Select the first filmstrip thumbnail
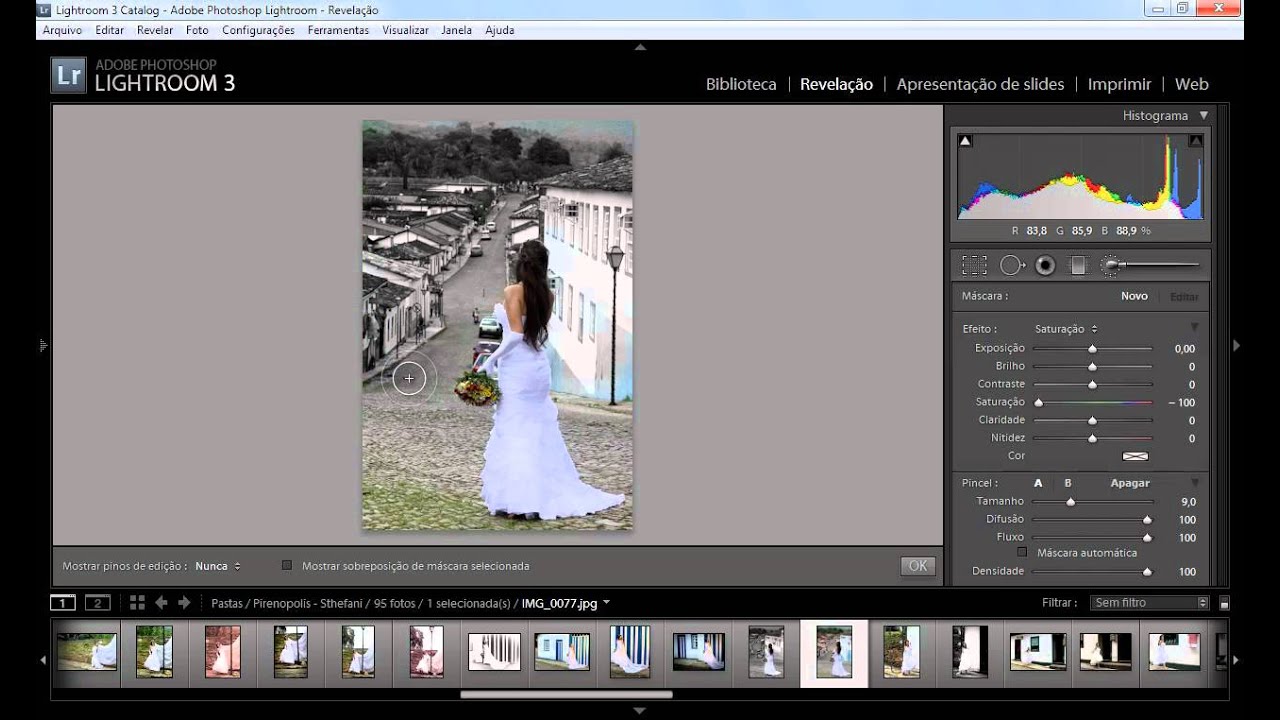The width and height of the screenshot is (1280, 720). (x=87, y=652)
